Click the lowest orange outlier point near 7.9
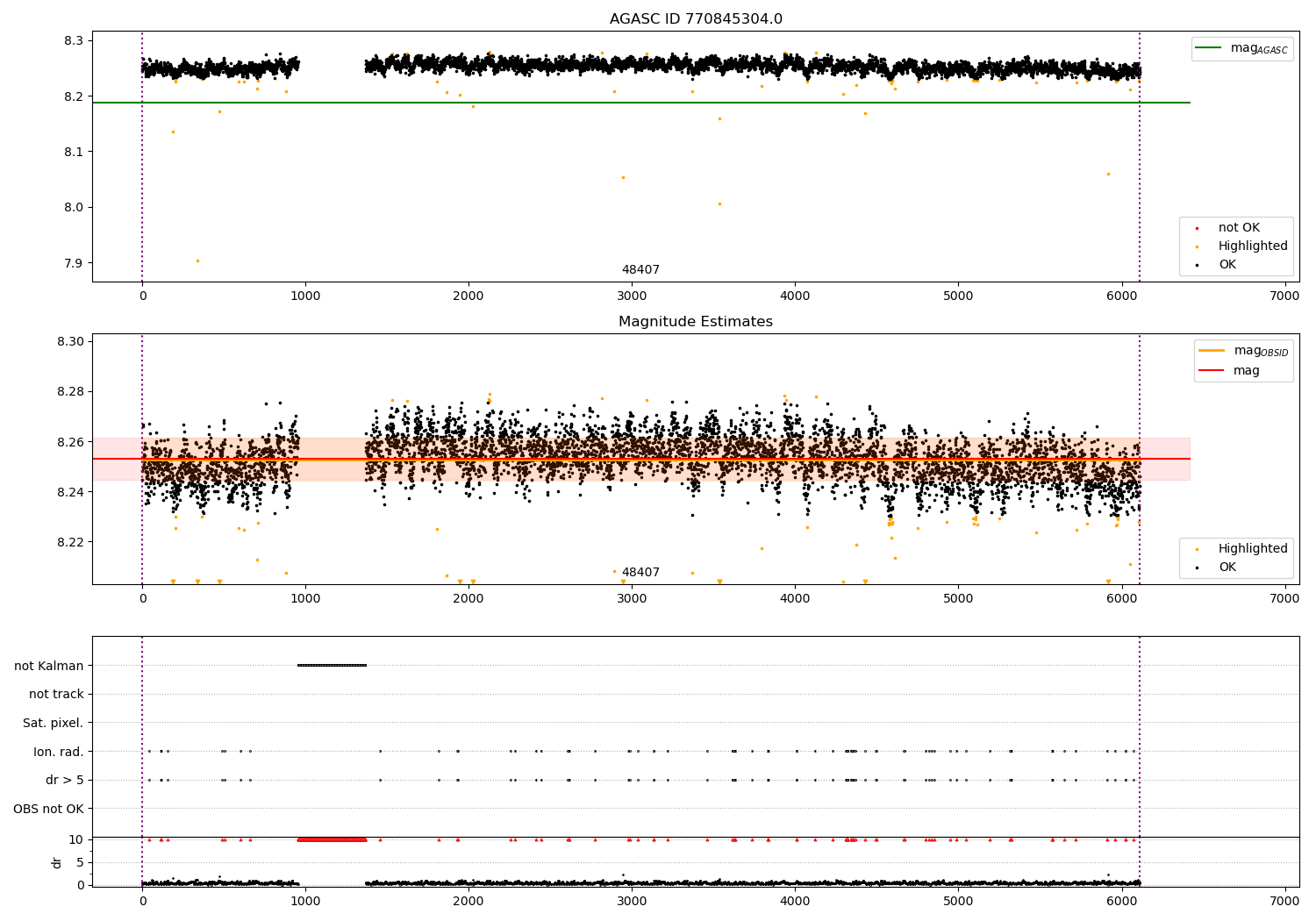The image size is (1316, 921). (x=197, y=261)
